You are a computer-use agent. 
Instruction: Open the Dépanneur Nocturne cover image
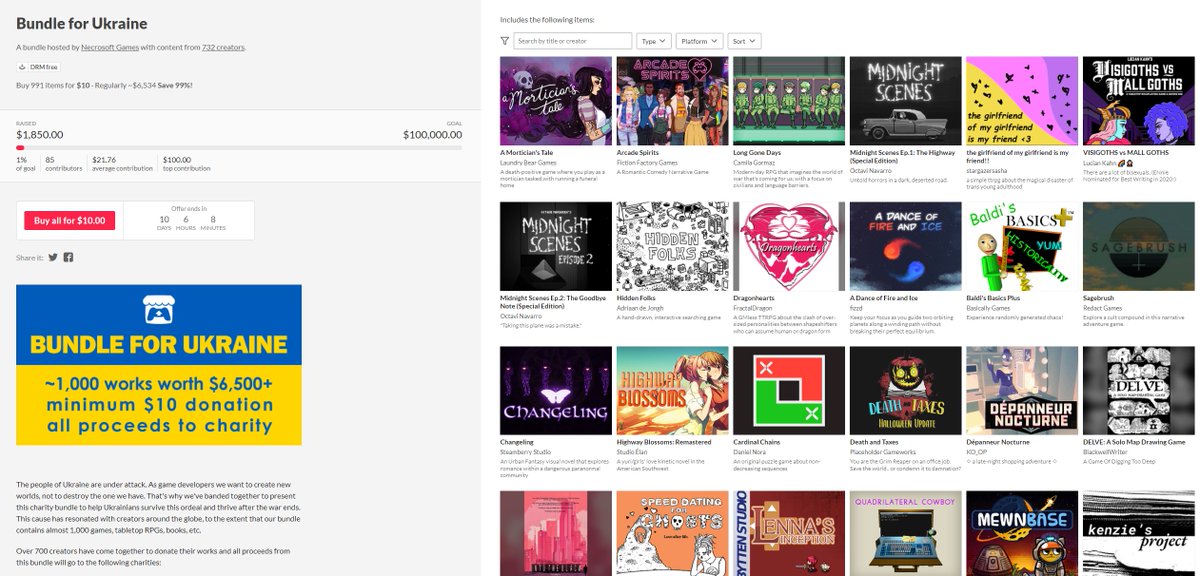1022,391
